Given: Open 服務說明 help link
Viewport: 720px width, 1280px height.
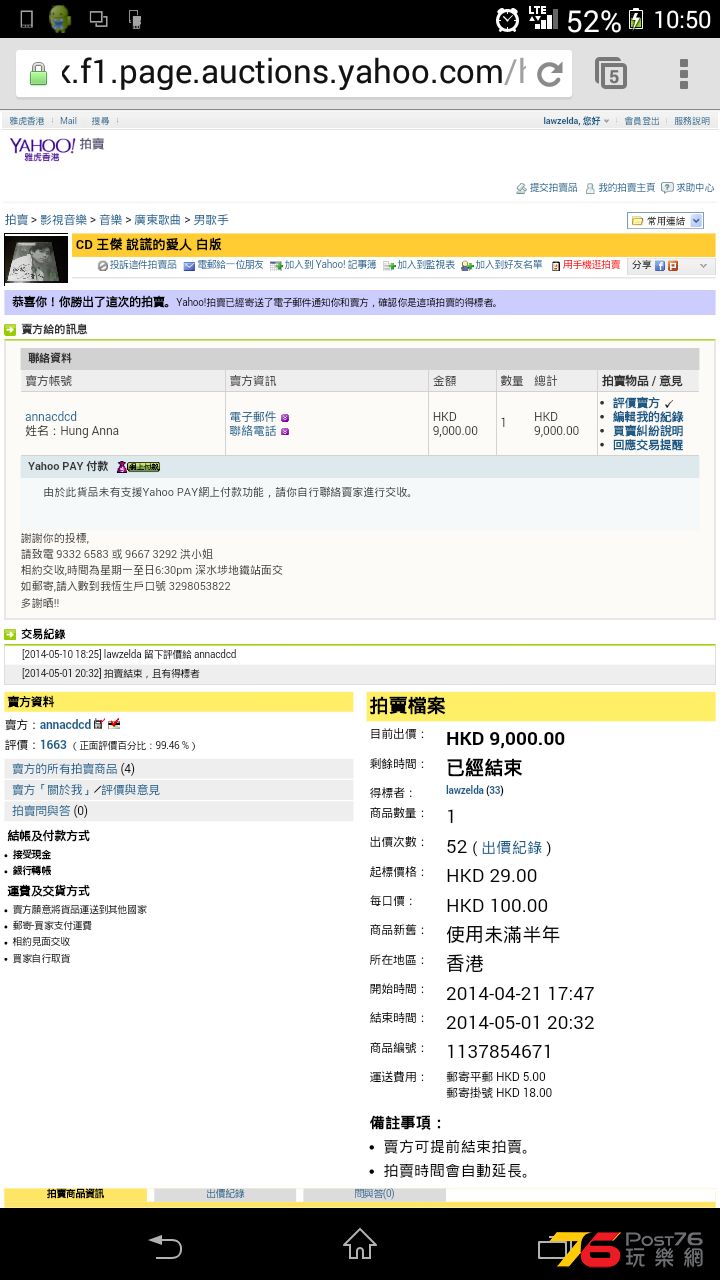Looking at the screenshot, I should coord(692,121).
